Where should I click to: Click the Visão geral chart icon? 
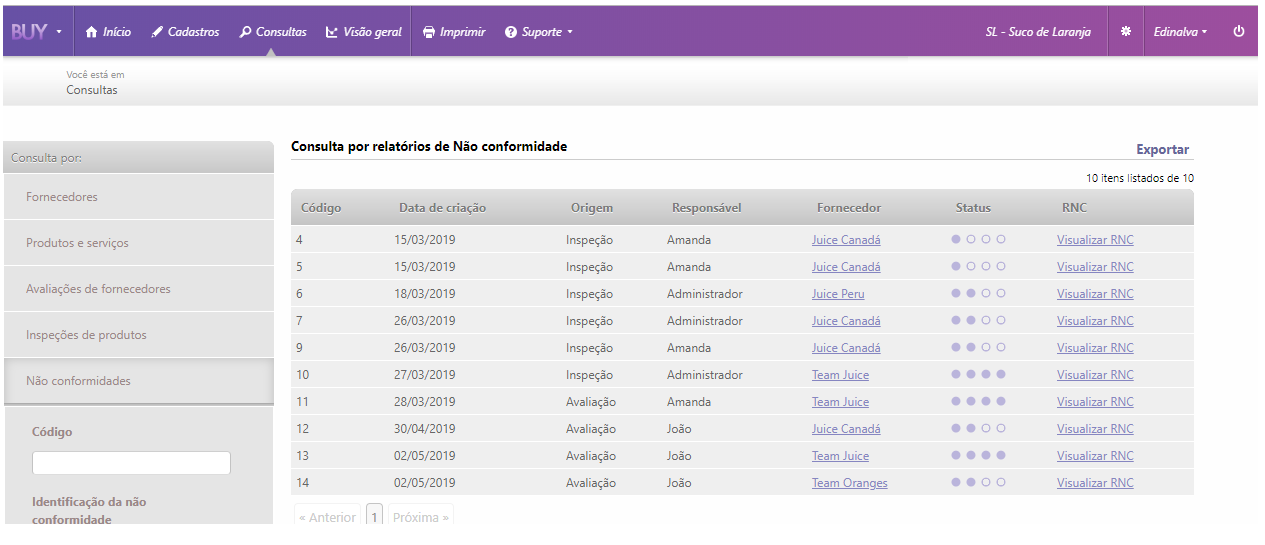click(x=332, y=32)
